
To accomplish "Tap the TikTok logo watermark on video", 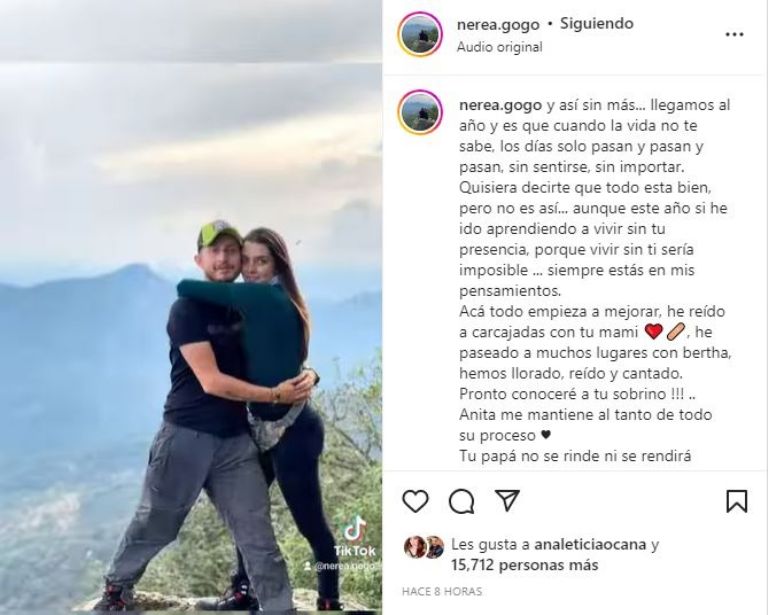I will click(355, 536).
